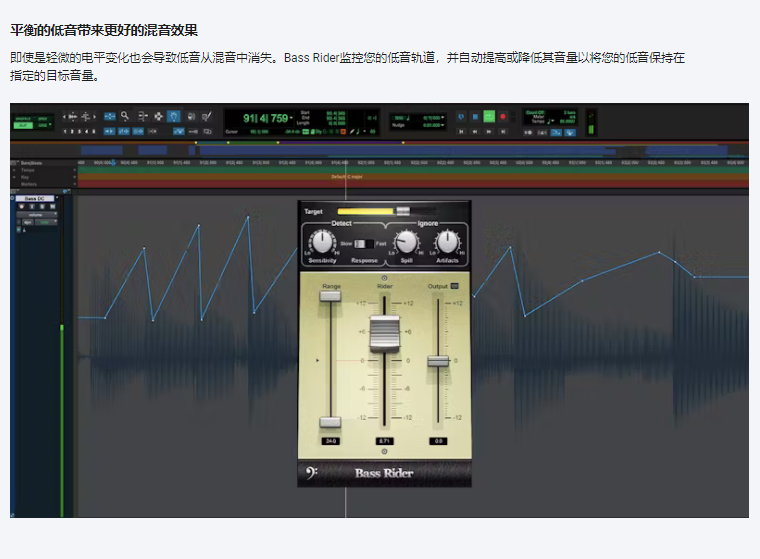Click the Output fader cap

(438, 361)
